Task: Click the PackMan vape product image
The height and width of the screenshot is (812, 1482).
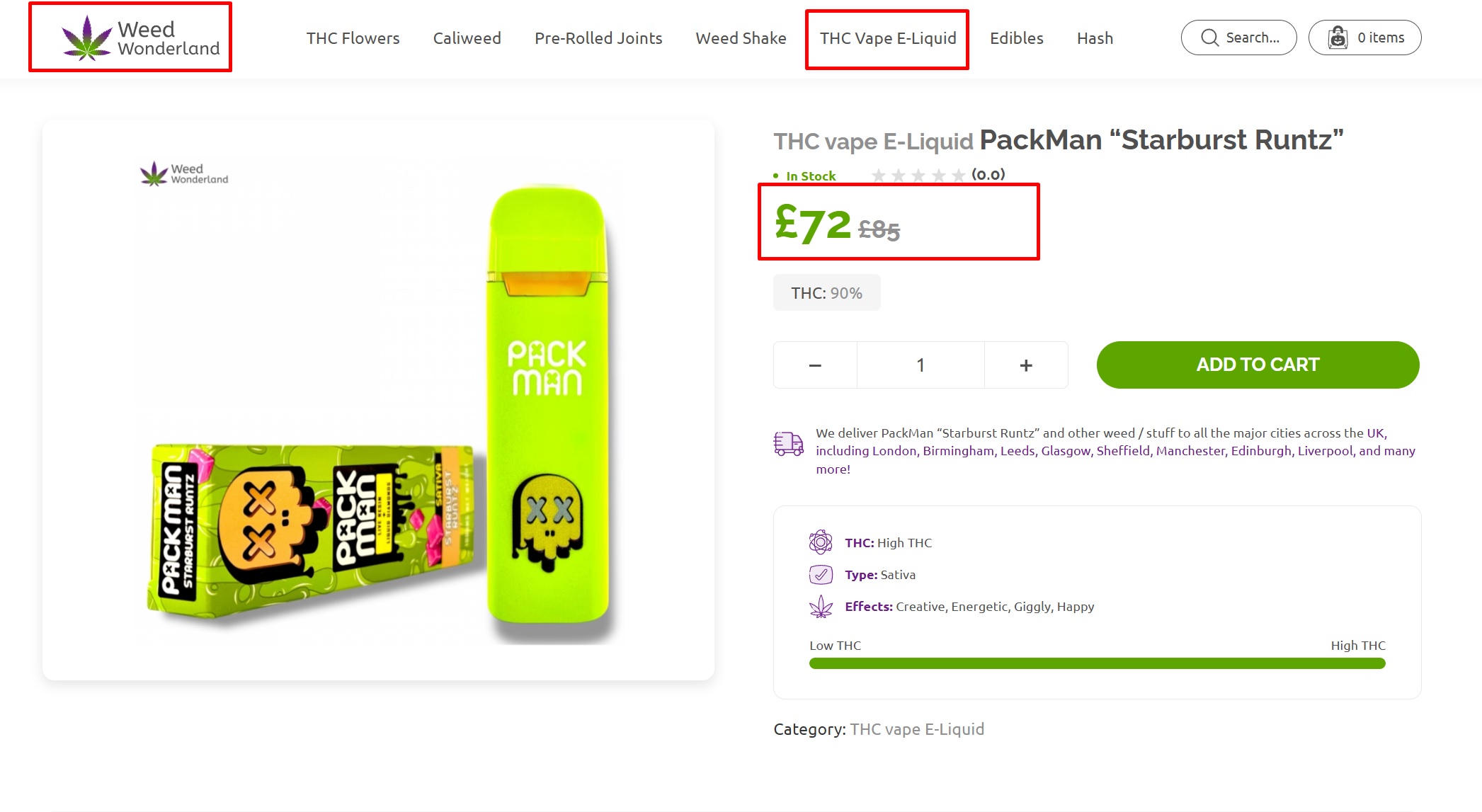Action: (378, 400)
